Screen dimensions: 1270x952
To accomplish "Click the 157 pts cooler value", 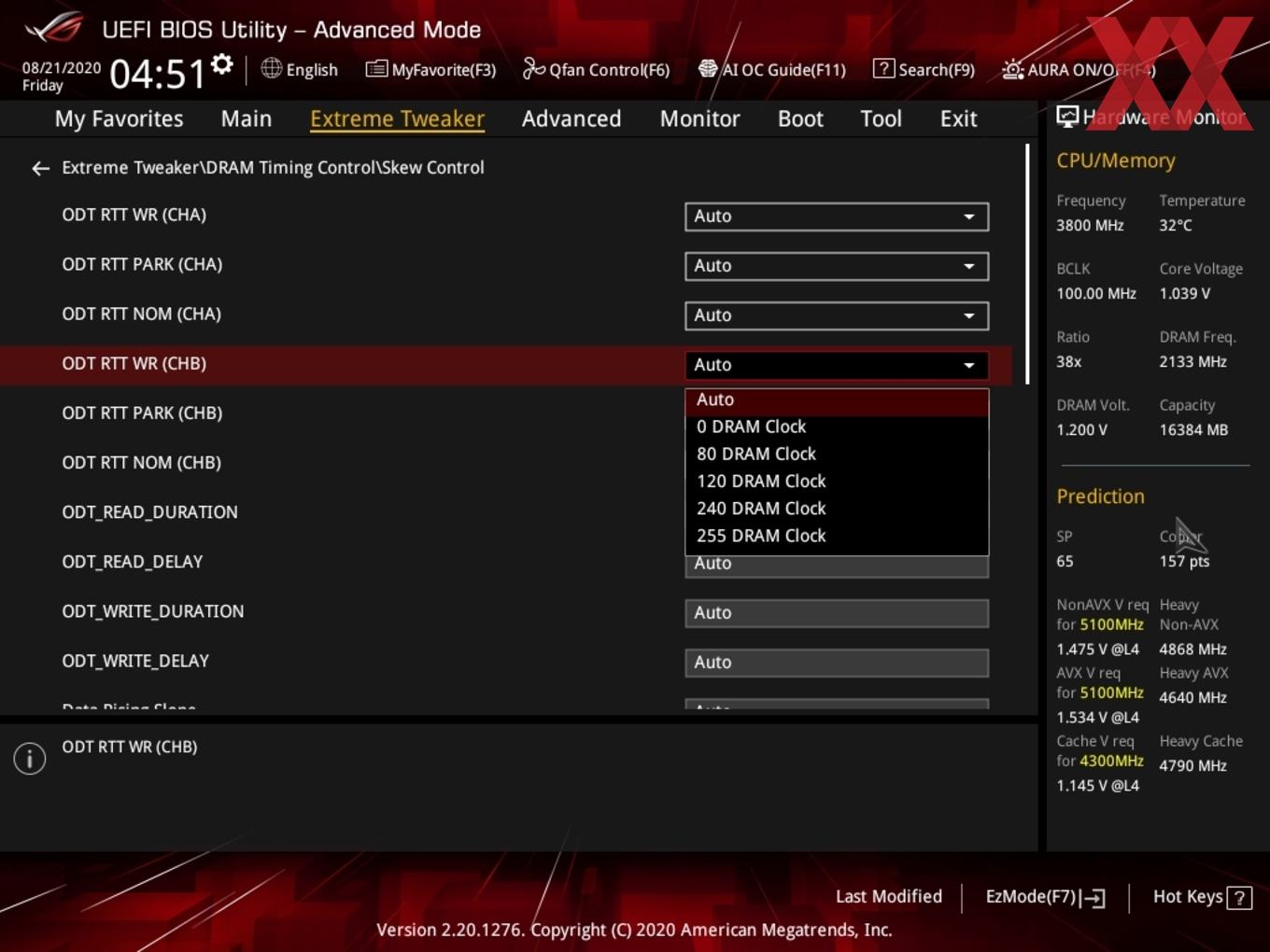I will pyautogui.click(x=1184, y=561).
